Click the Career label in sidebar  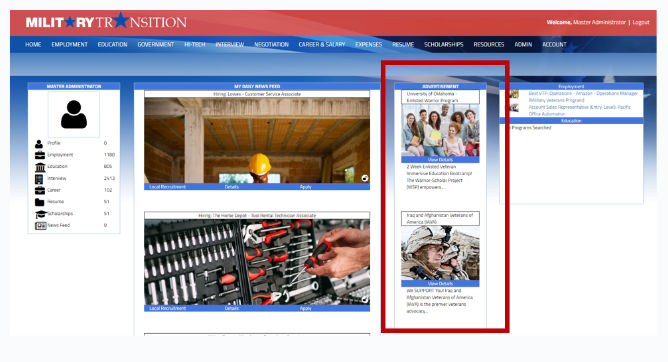point(54,190)
